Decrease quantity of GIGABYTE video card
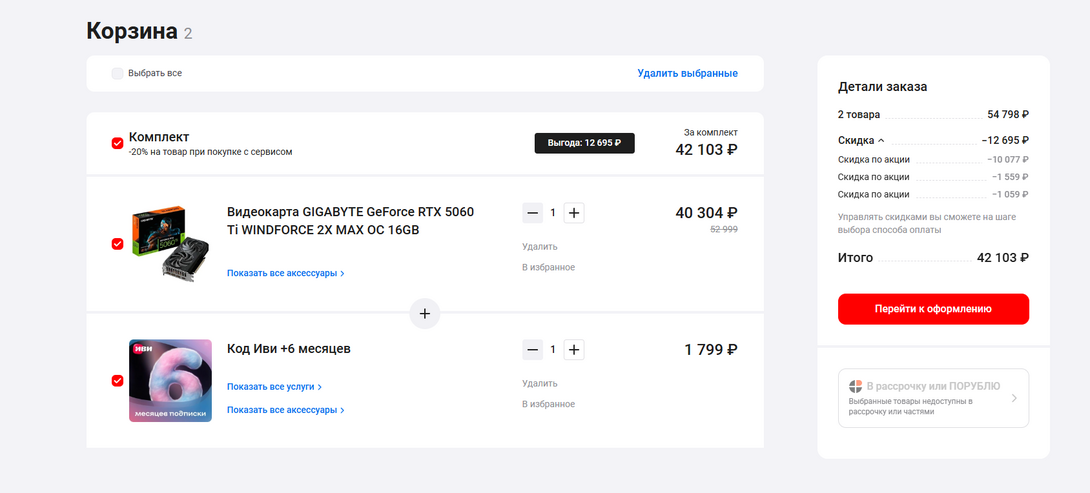 (533, 213)
